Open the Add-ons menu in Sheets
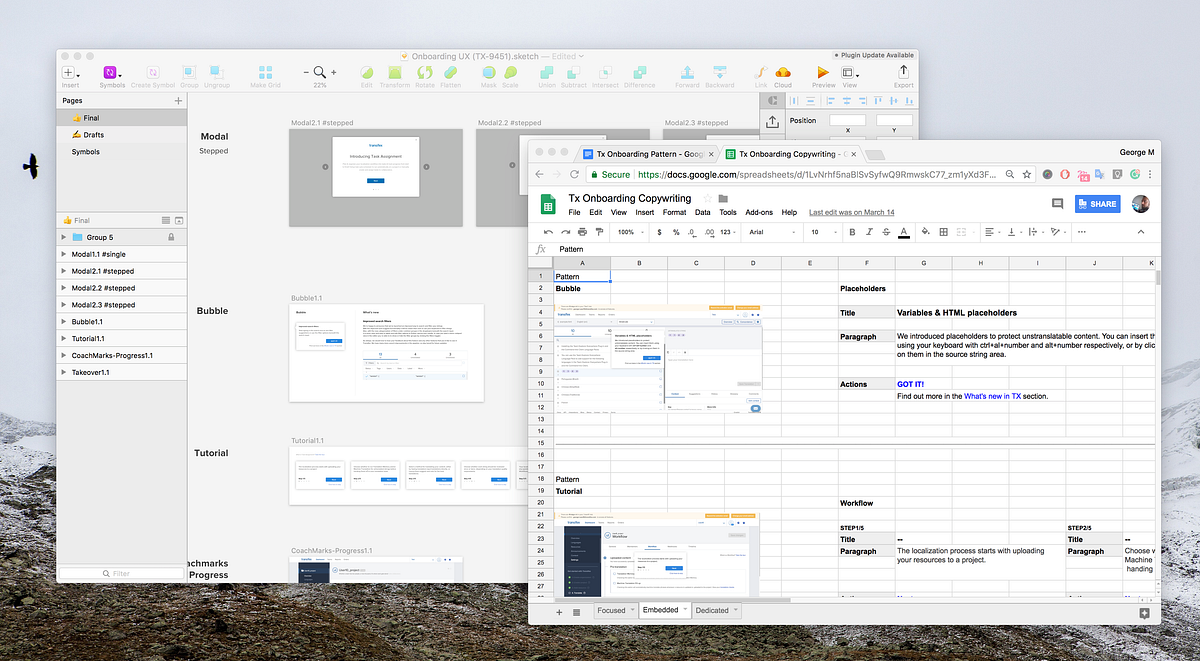1200x661 pixels. 759,212
